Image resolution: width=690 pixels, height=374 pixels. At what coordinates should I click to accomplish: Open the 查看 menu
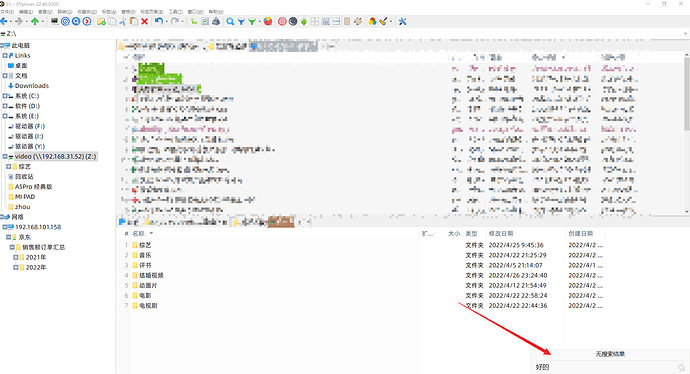[x=45, y=12]
